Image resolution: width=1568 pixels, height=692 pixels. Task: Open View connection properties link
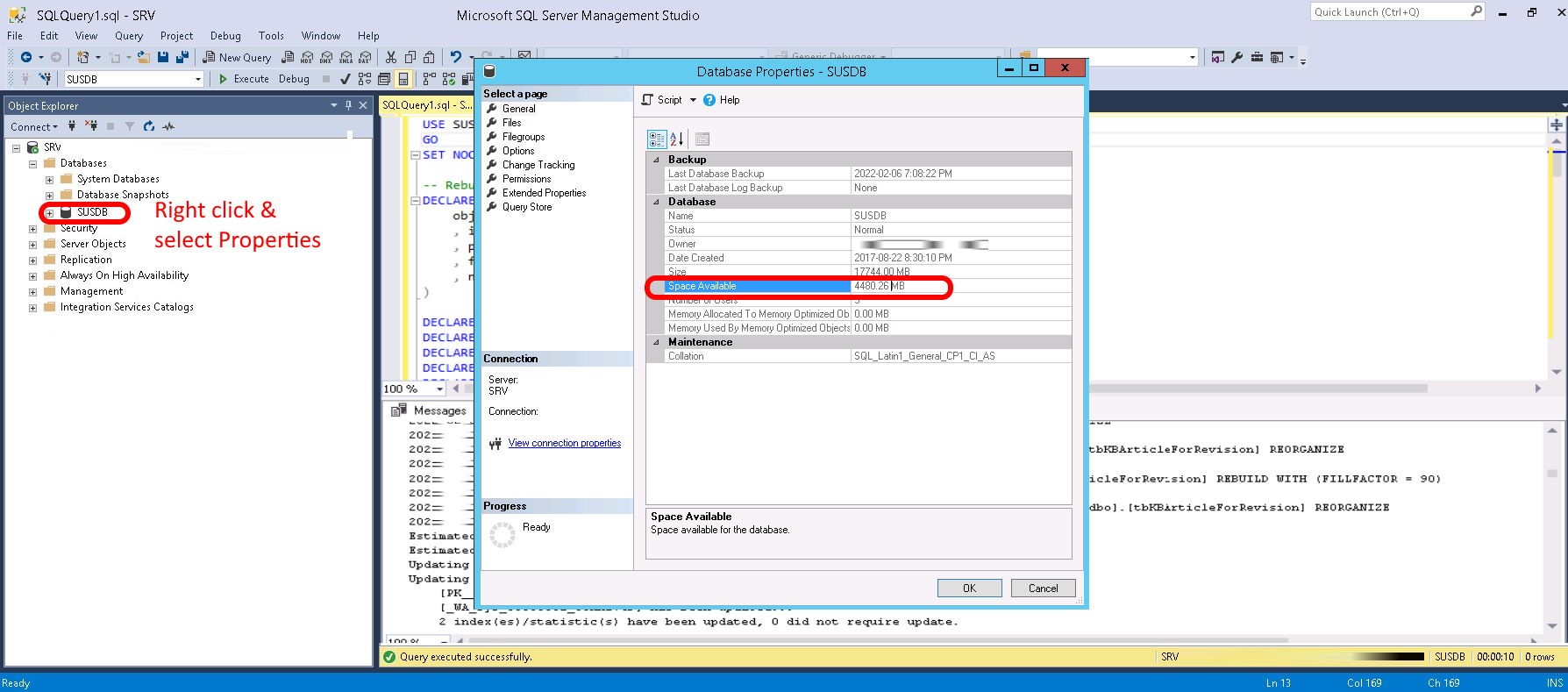pos(564,443)
